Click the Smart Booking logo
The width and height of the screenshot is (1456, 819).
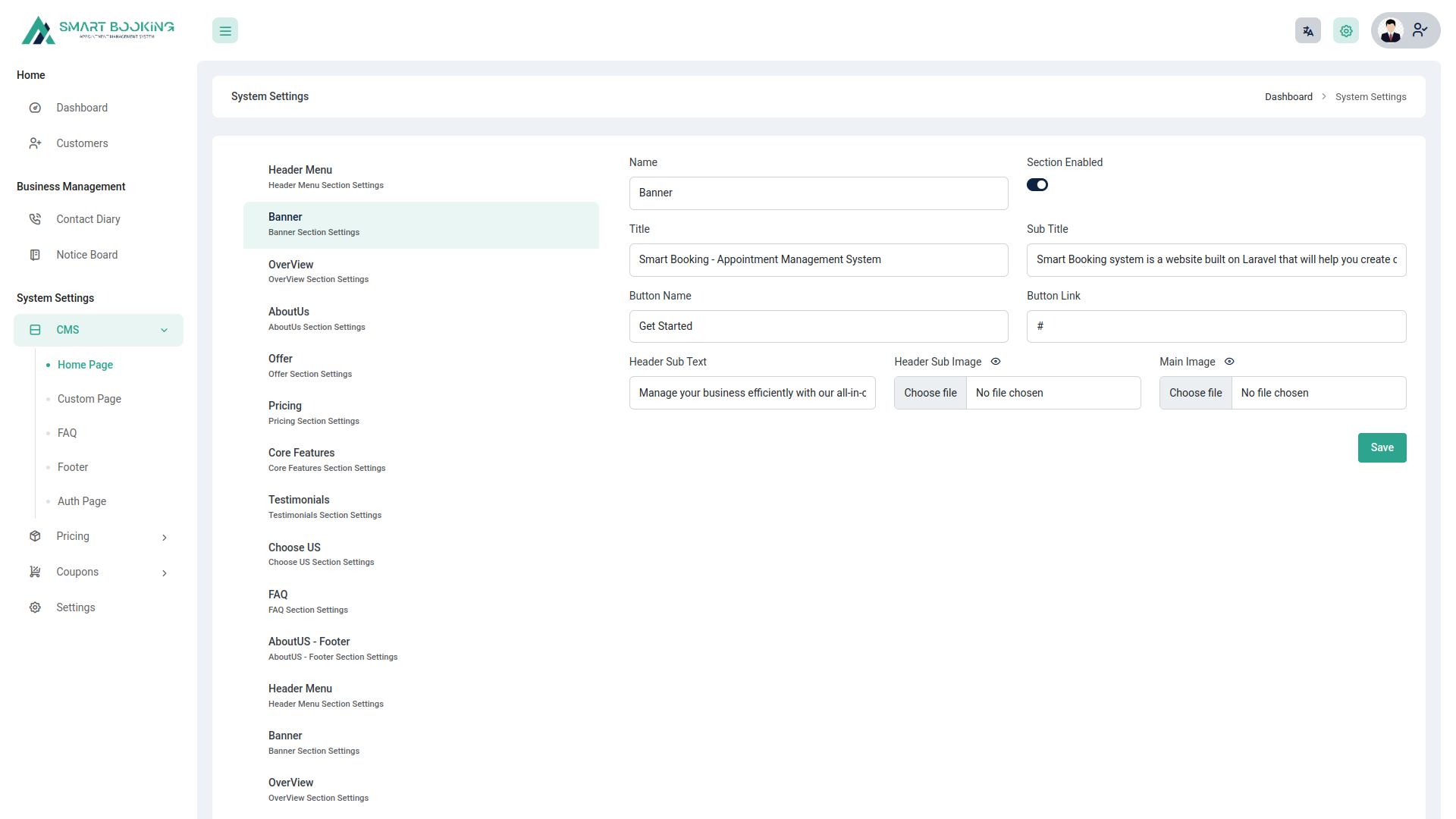click(x=97, y=30)
